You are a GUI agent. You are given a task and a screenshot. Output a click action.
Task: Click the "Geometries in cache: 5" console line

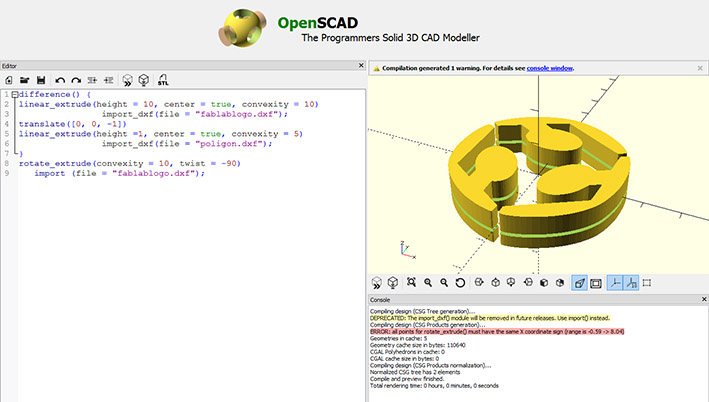point(398,338)
